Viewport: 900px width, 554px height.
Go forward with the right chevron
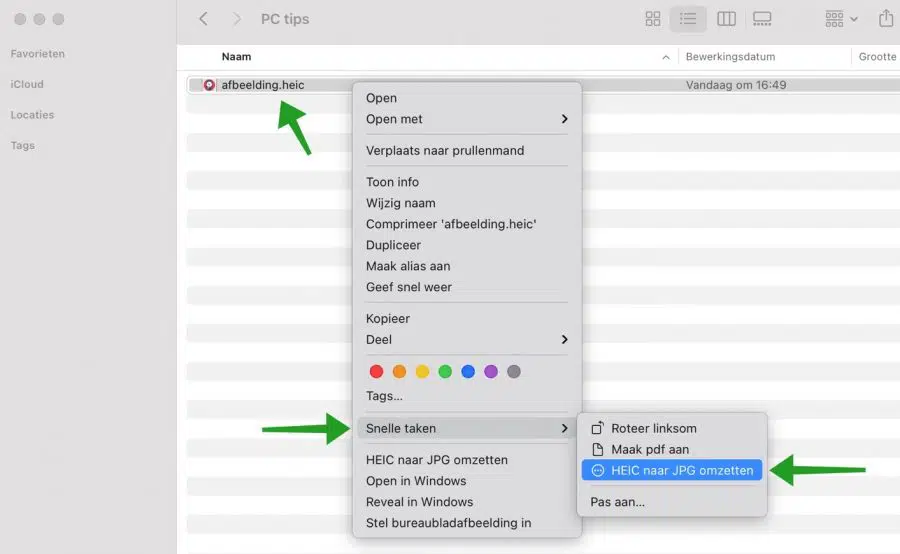236,19
